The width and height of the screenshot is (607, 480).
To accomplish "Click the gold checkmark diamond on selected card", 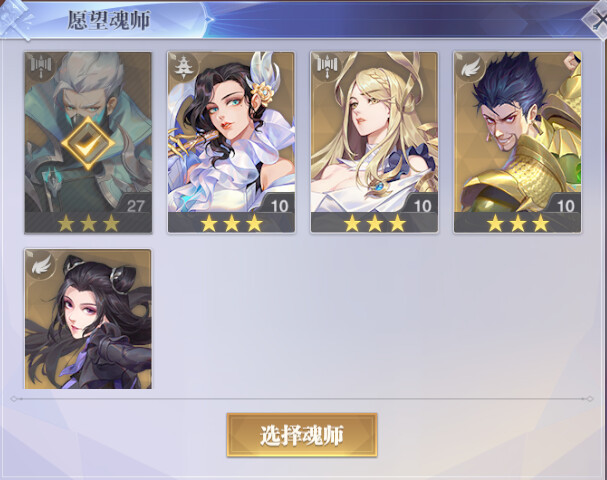I will 88,144.
